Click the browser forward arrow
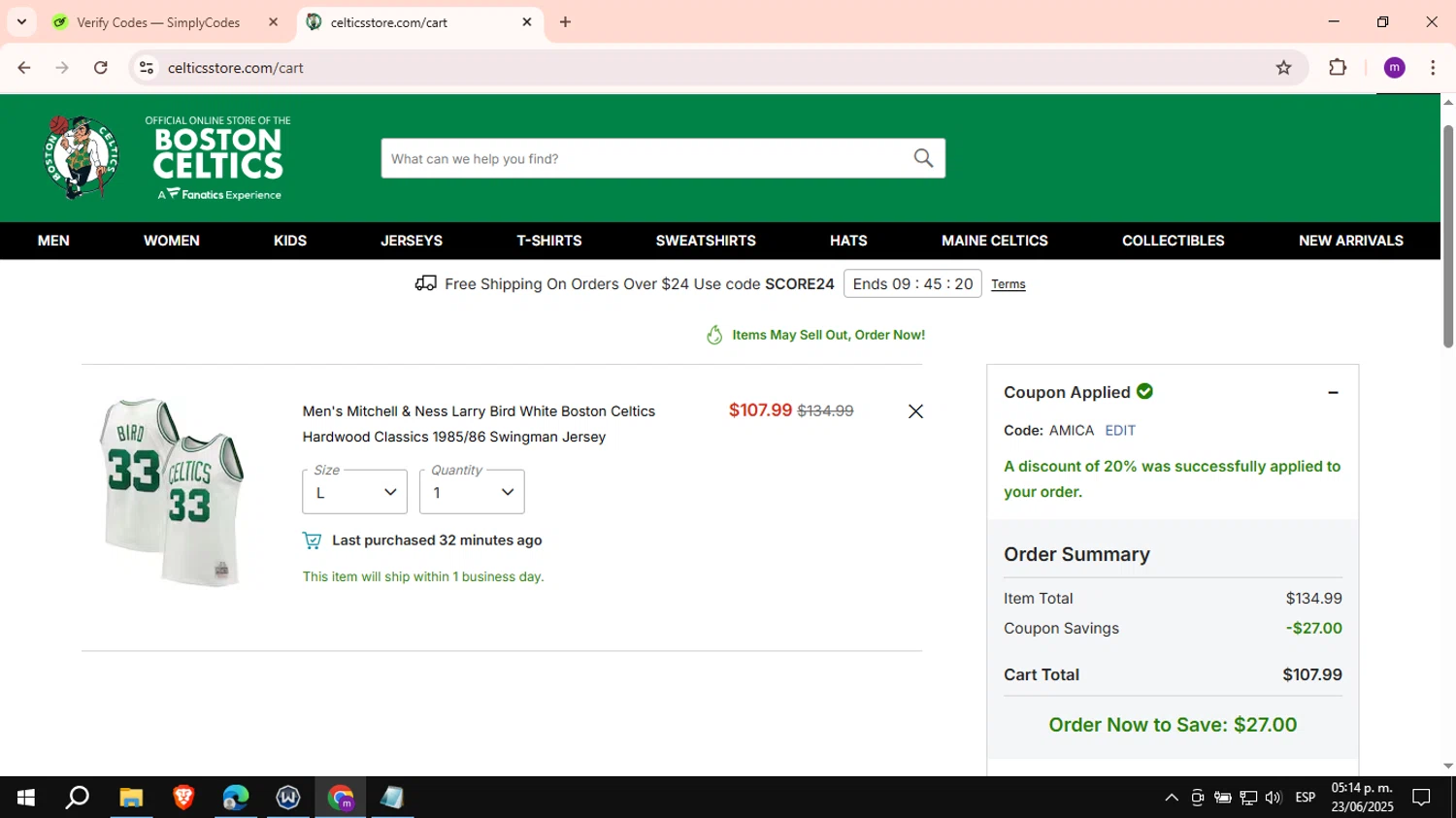Image resolution: width=1456 pixels, height=818 pixels. (62, 68)
